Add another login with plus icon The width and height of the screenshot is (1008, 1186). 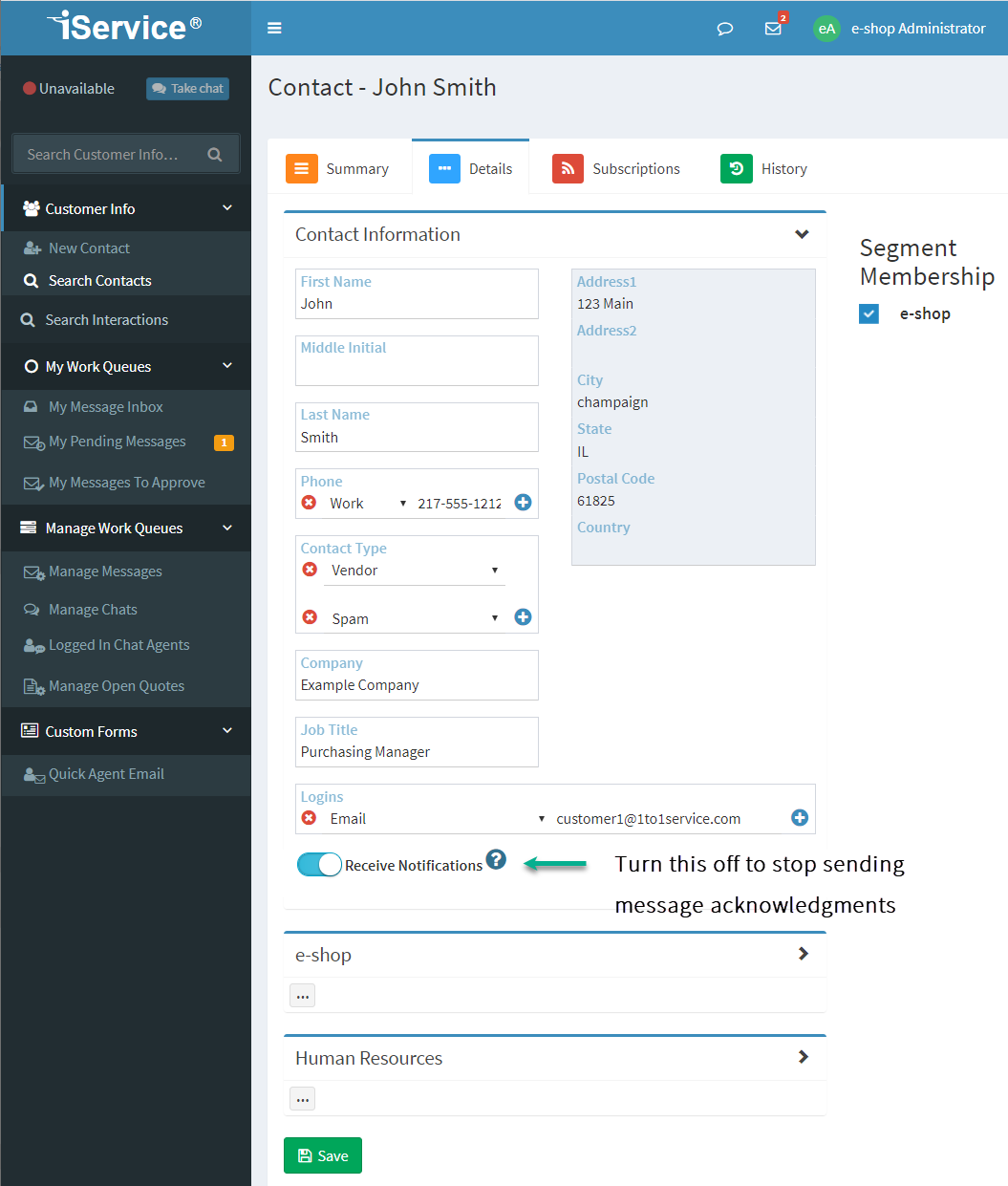point(800,818)
